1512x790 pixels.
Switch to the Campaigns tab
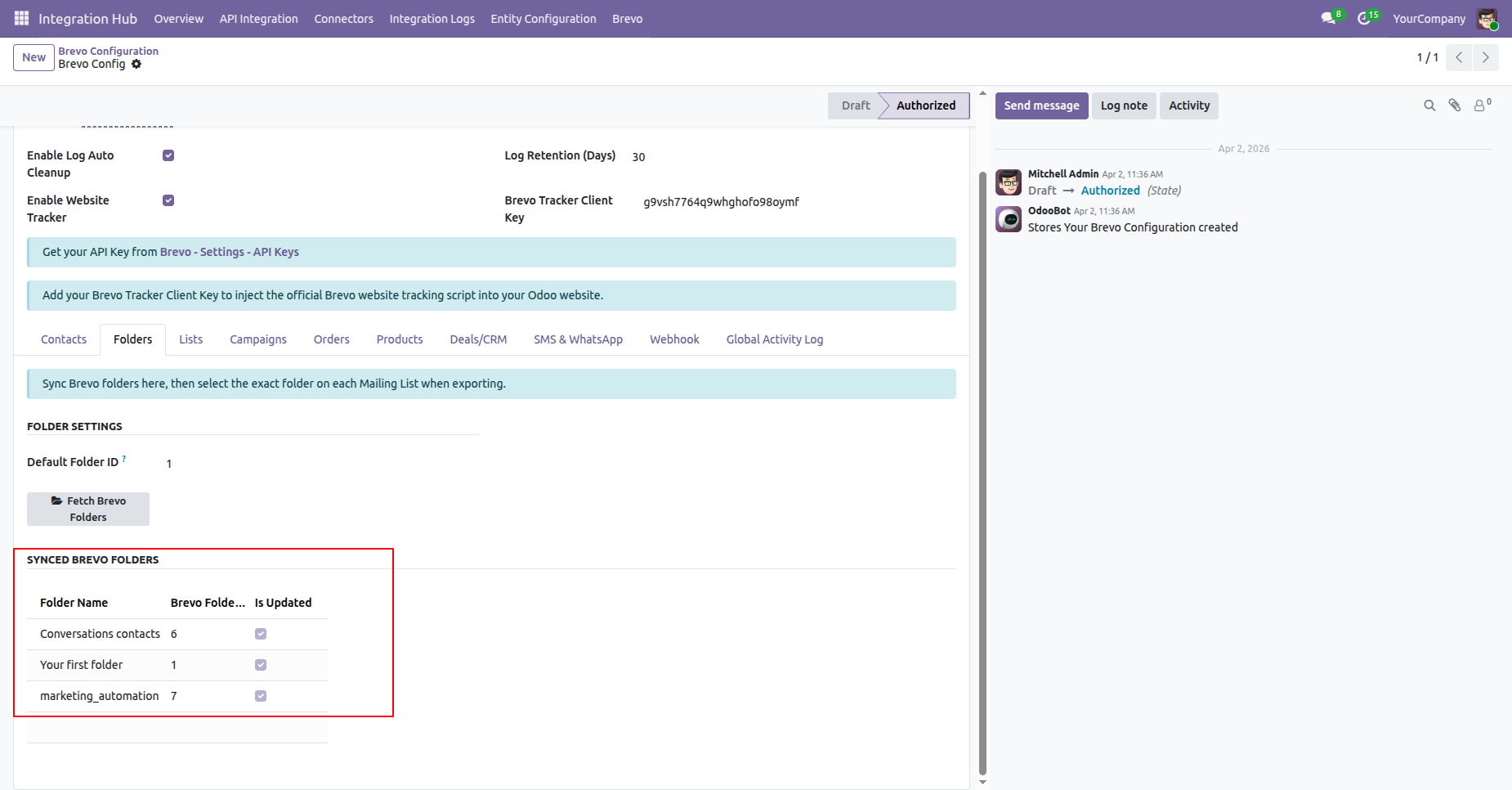(x=258, y=339)
